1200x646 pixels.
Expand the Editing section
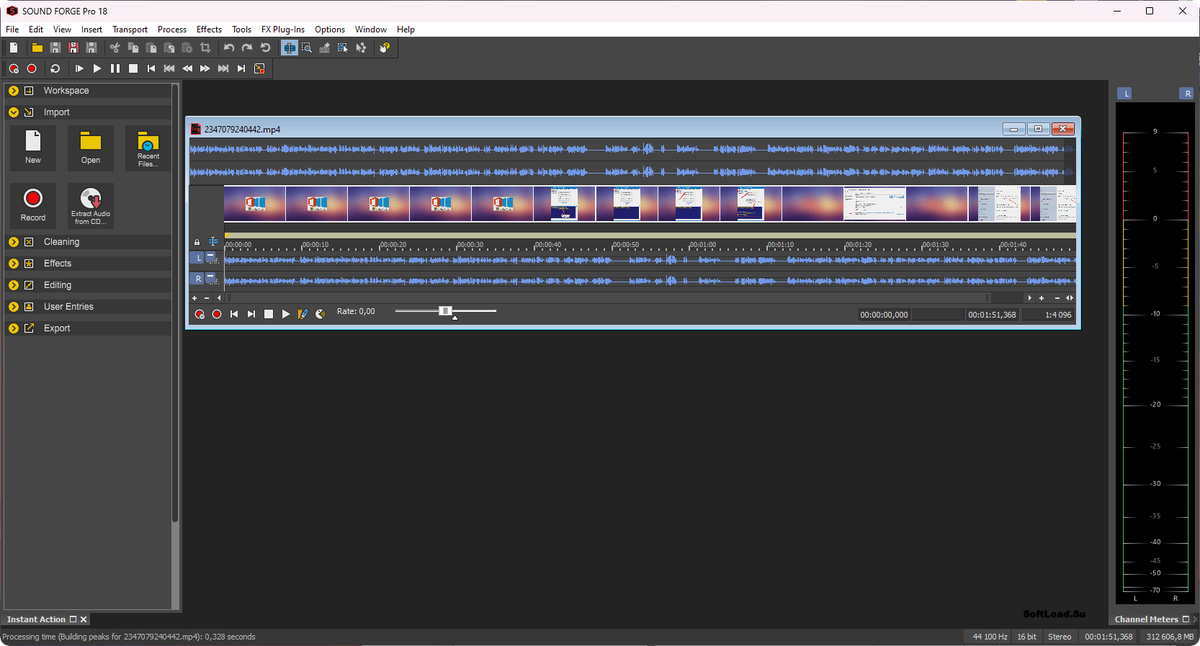click(14, 285)
